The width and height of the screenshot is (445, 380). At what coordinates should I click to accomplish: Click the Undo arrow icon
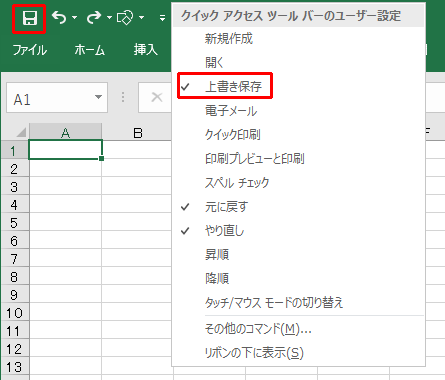click(x=59, y=17)
